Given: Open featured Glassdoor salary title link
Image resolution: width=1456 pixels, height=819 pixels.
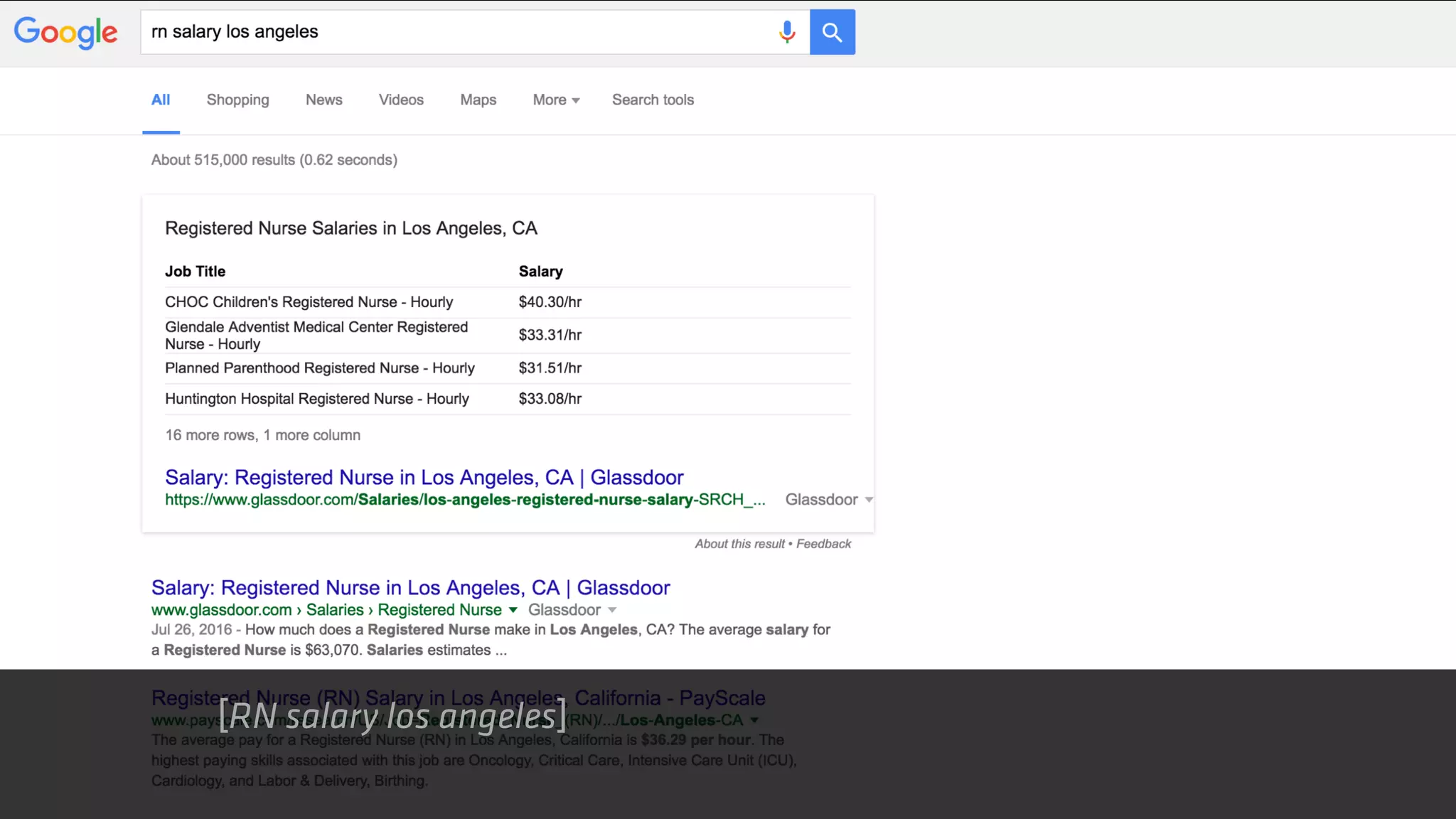Looking at the screenshot, I should [x=424, y=477].
